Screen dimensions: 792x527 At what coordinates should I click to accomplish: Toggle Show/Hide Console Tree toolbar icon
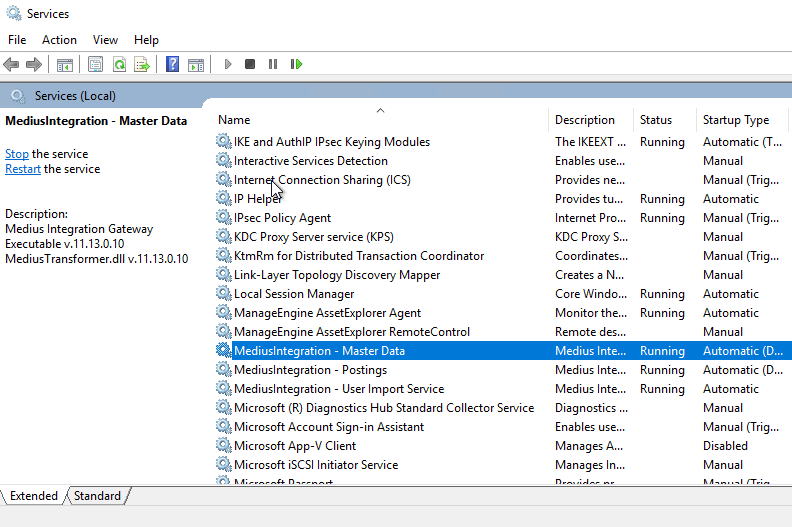(x=65, y=64)
